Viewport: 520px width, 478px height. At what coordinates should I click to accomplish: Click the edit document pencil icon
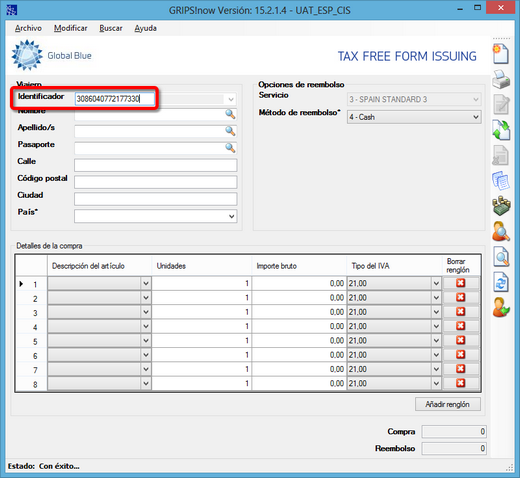501,104
